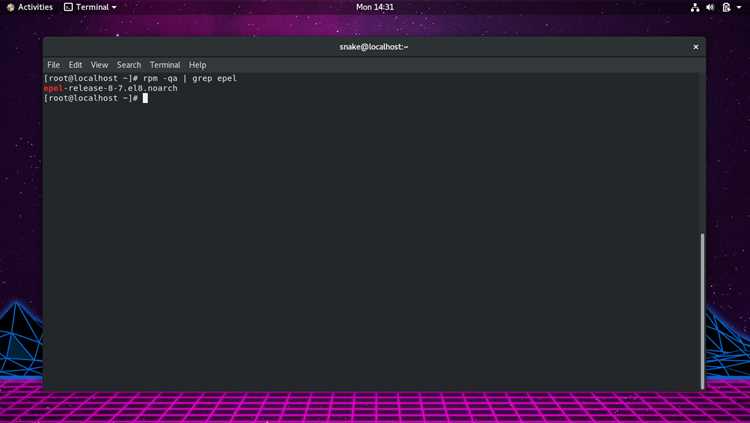Expand the Terminal app menu arrow
Viewport: 750px width, 423px height.
(114, 8)
